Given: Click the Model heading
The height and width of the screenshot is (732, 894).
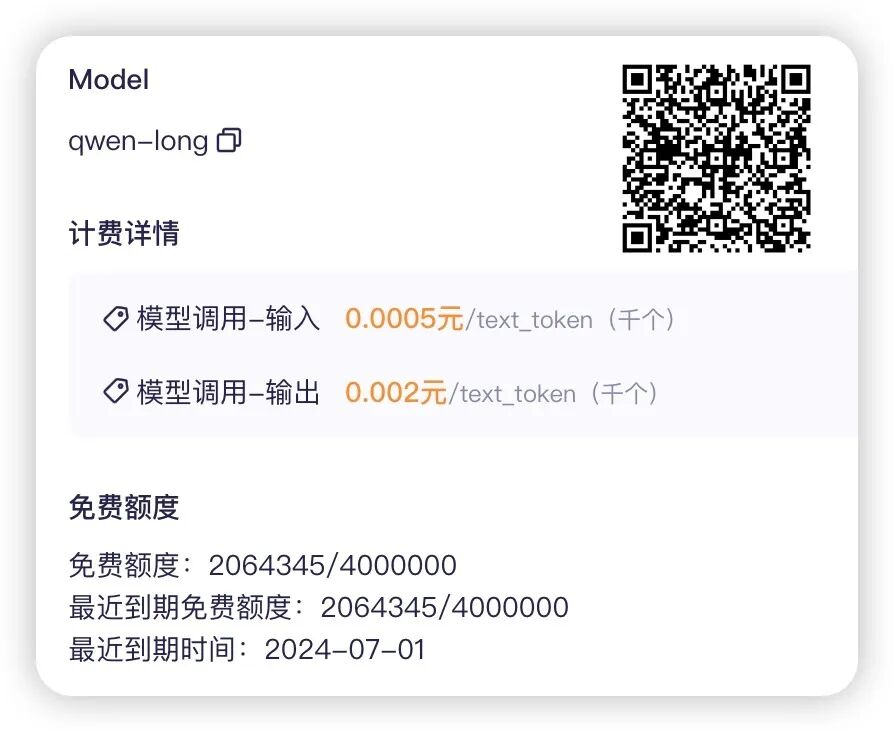Looking at the screenshot, I should click(x=108, y=79).
